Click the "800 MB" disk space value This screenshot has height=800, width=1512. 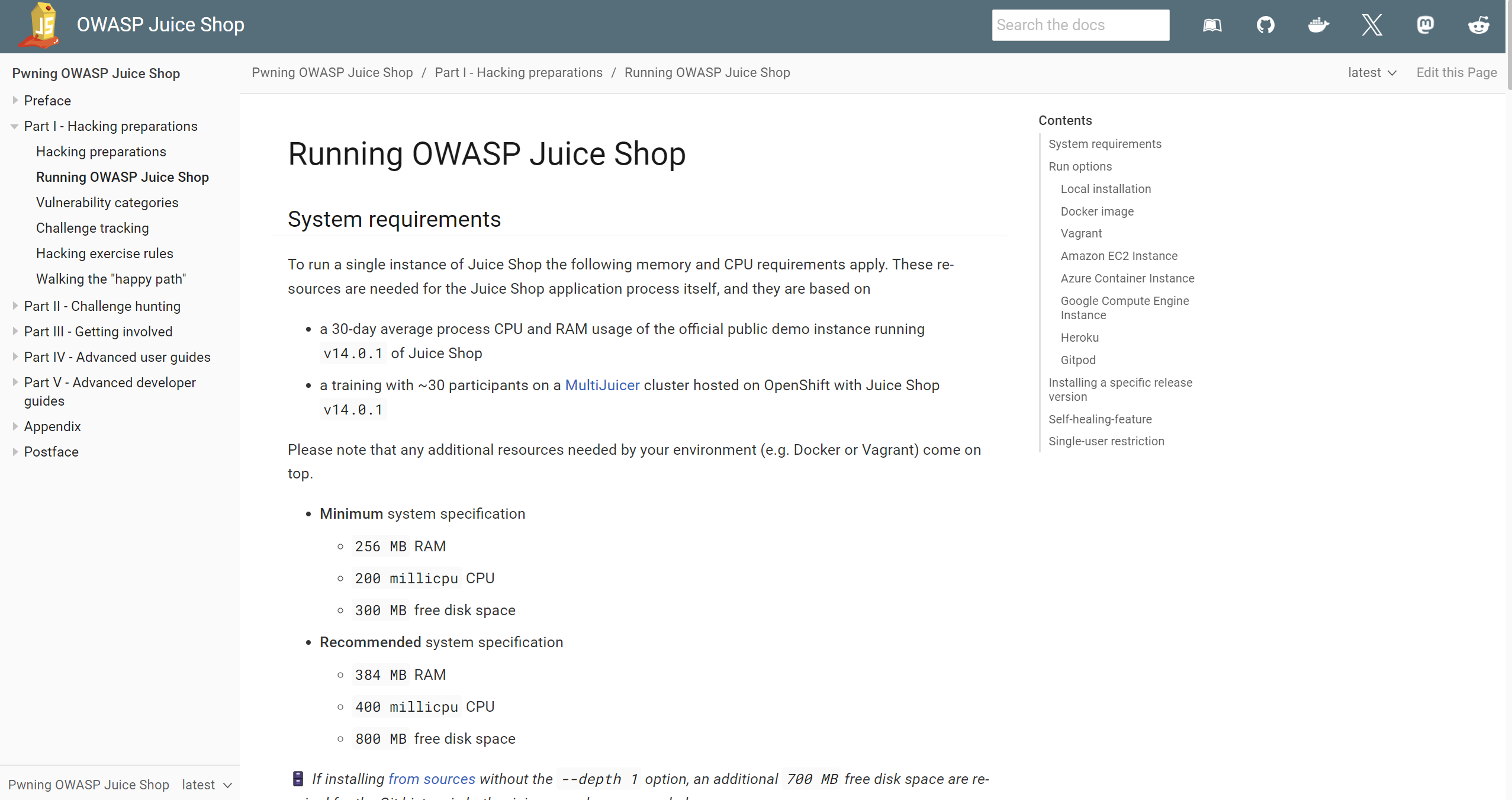(x=381, y=738)
